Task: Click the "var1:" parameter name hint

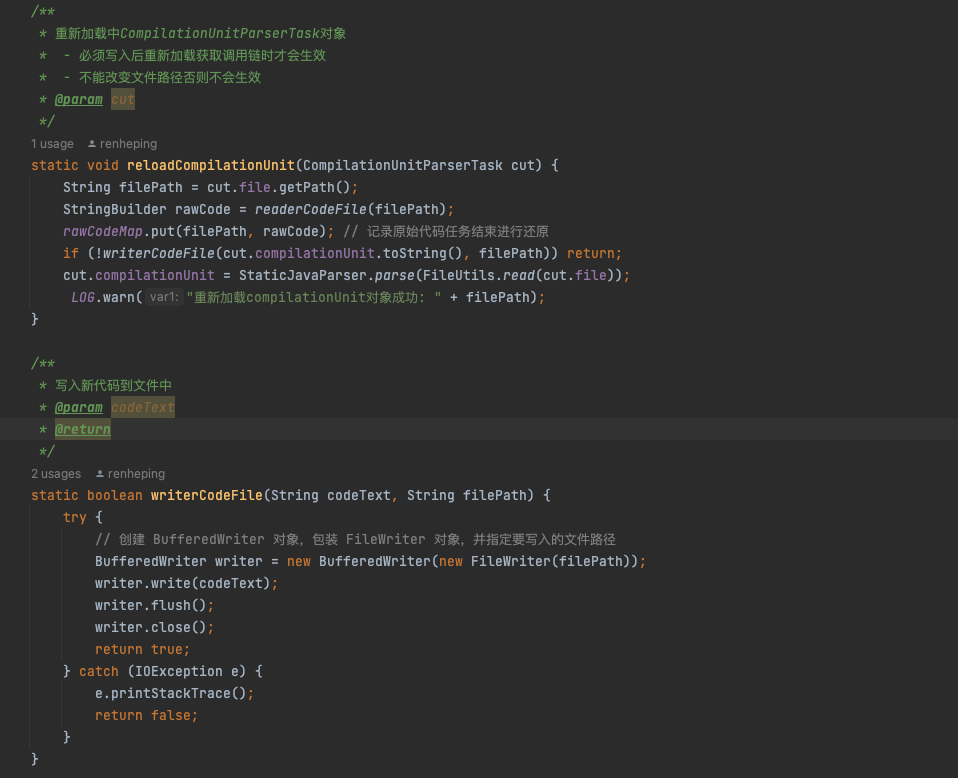Action: tap(164, 298)
